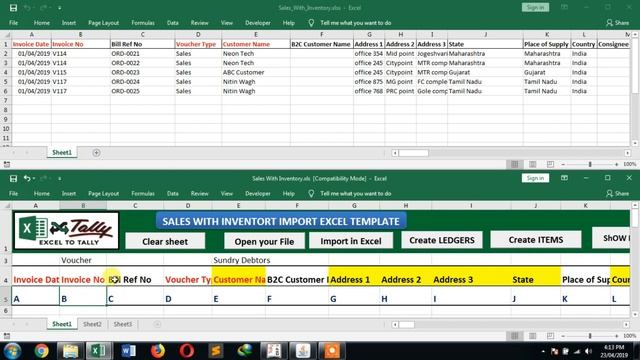The image size is (640, 360).
Task: Click the Clear sheet button
Action: [165, 241]
